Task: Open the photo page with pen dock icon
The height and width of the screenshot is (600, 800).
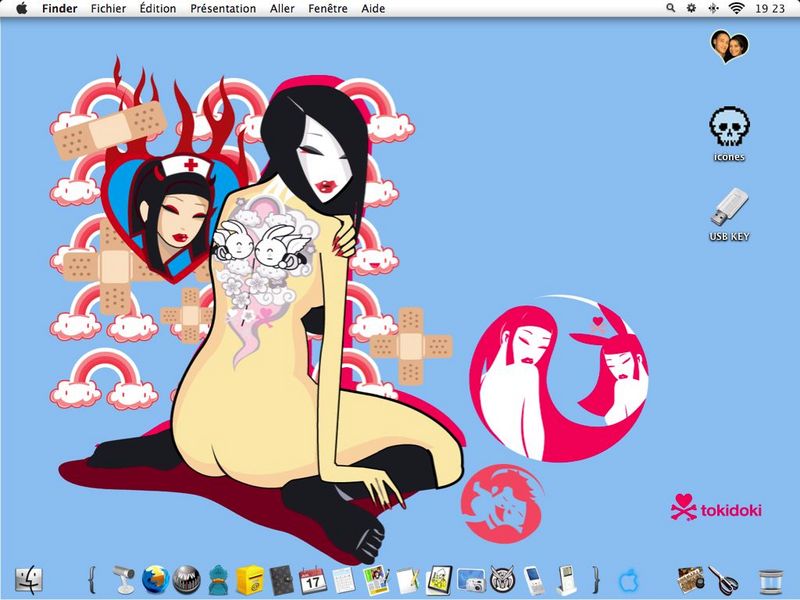Action: click(x=376, y=580)
